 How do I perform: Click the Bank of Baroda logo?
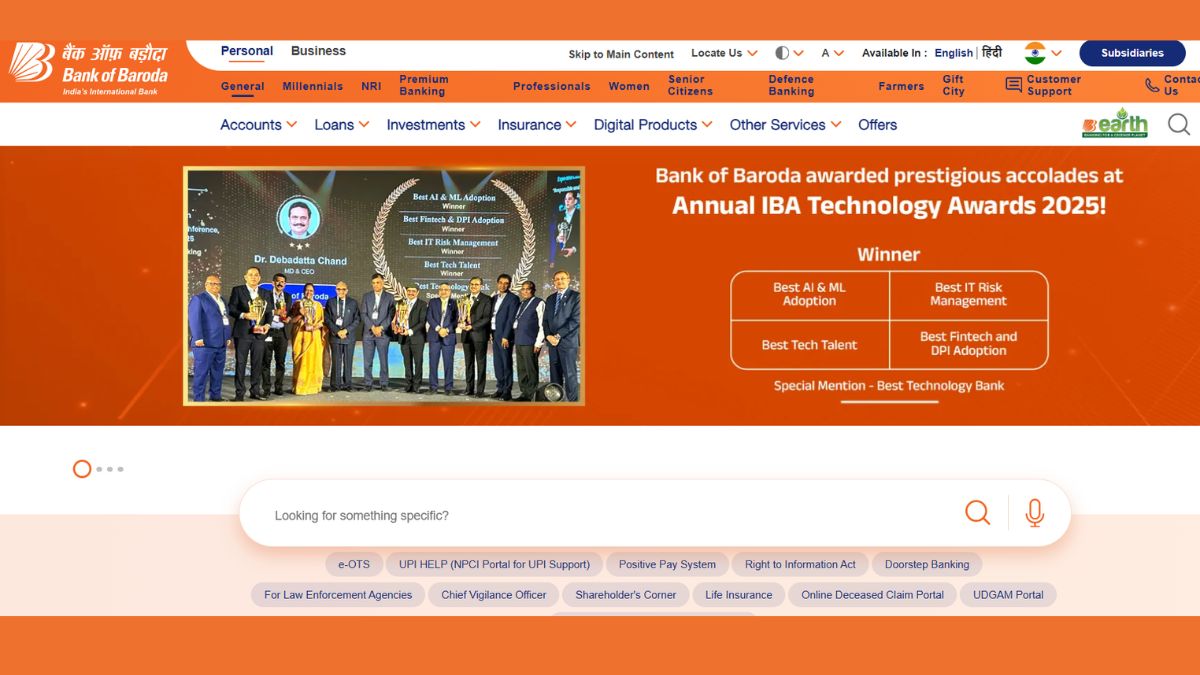pos(88,68)
